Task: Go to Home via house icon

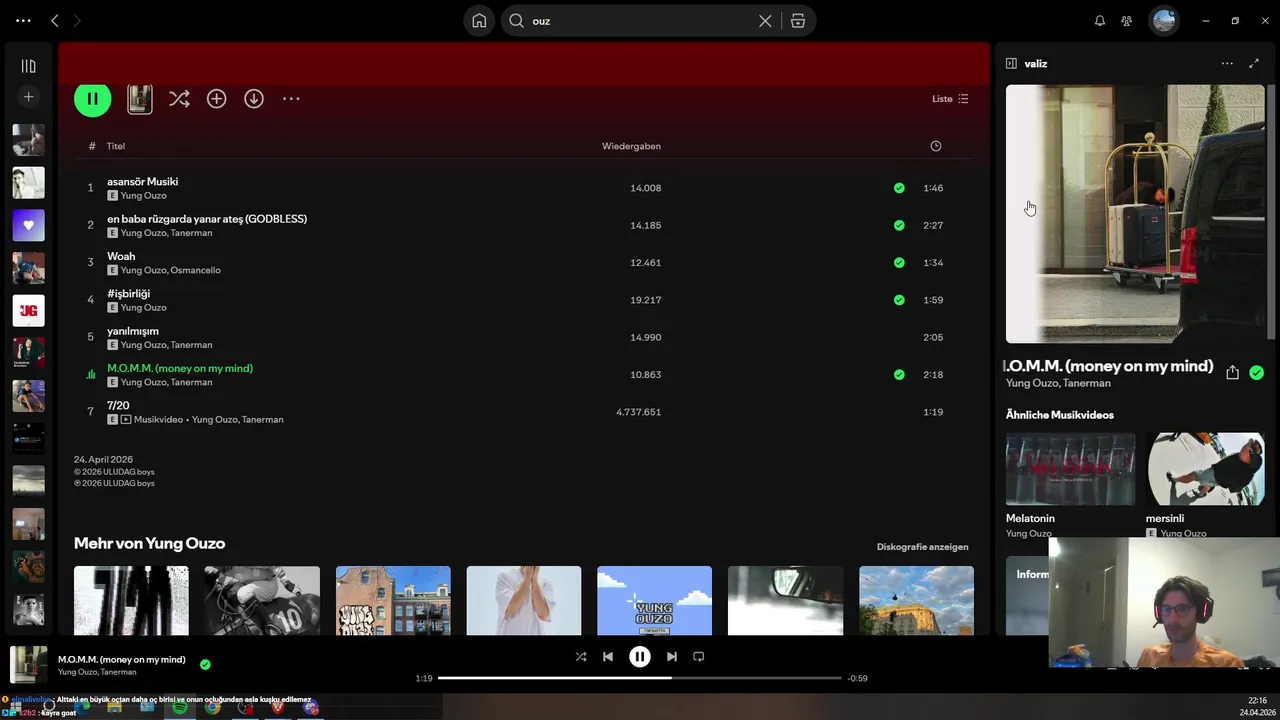Action: 480,21
